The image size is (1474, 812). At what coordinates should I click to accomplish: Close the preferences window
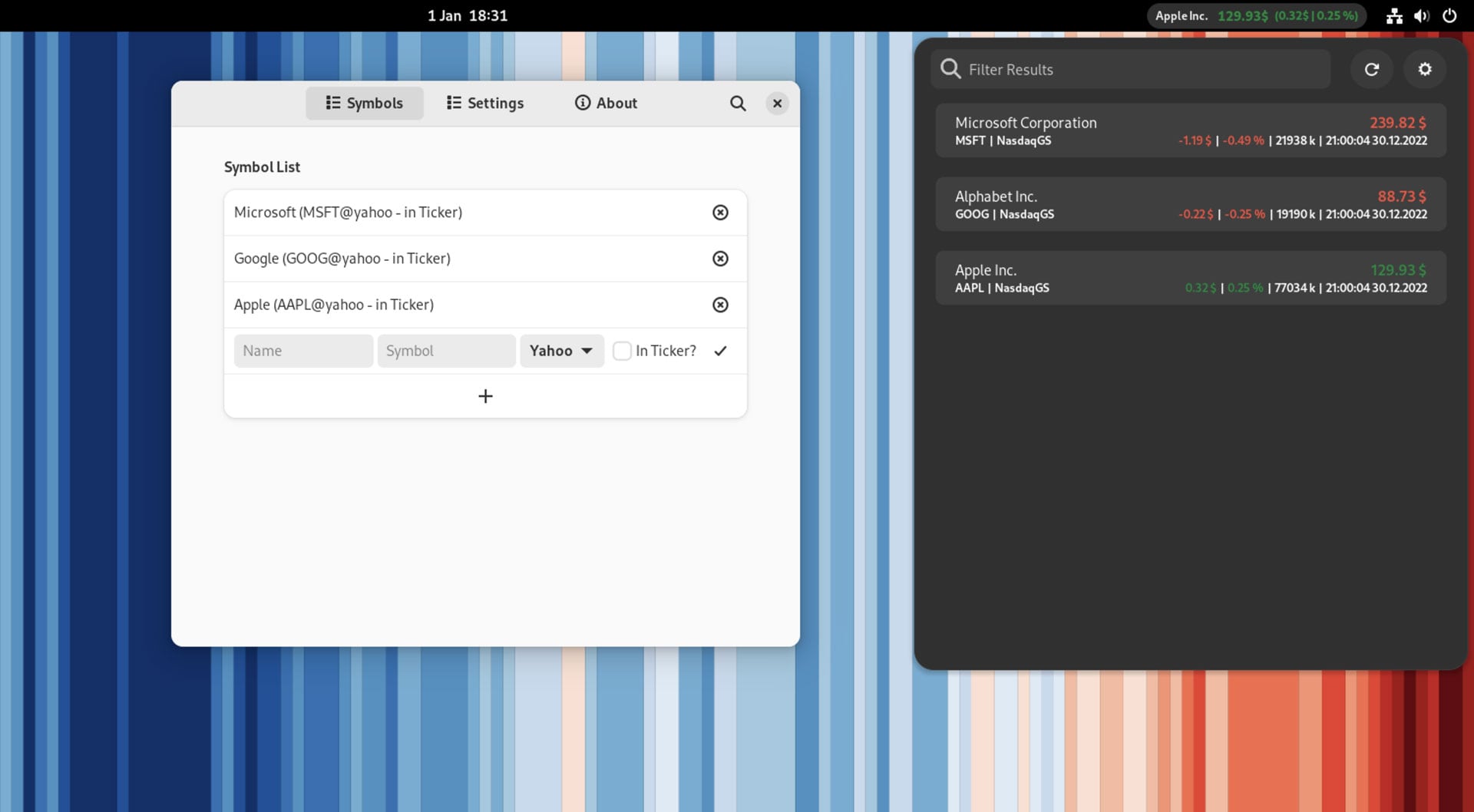(x=777, y=103)
